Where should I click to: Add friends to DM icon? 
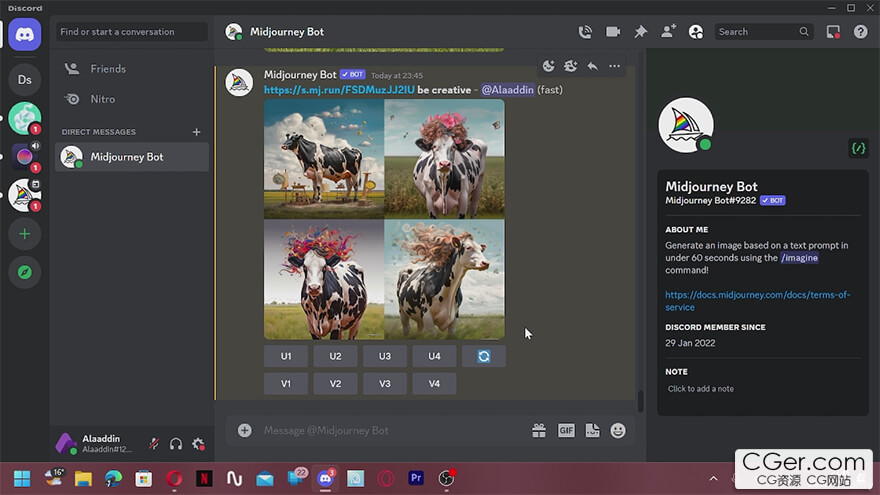click(x=668, y=32)
